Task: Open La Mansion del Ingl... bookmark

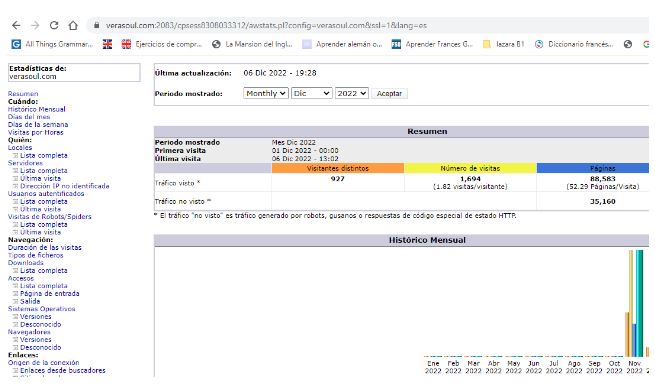Action: [x=252, y=44]
